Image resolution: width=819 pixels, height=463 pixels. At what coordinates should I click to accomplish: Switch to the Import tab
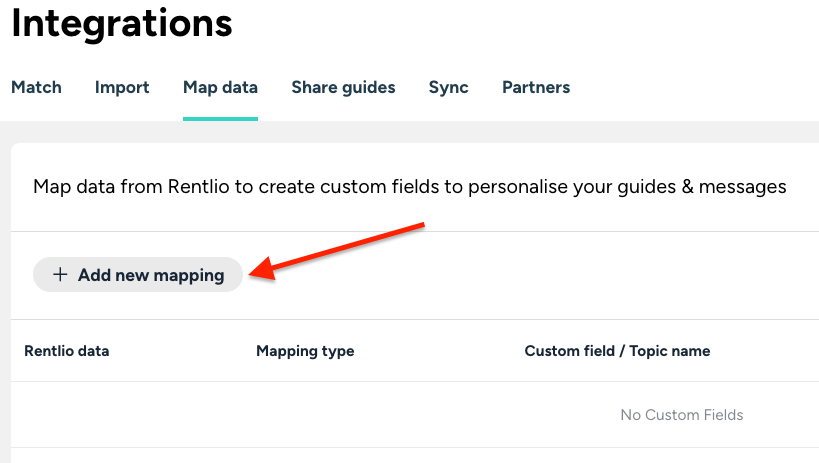122,87
